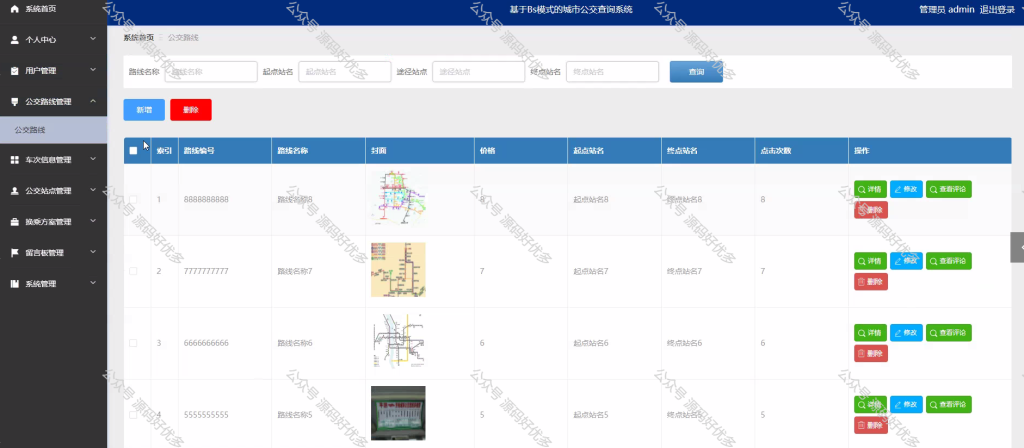Open the cover thumbnail for 路线名称8

(x=398, y=199)
